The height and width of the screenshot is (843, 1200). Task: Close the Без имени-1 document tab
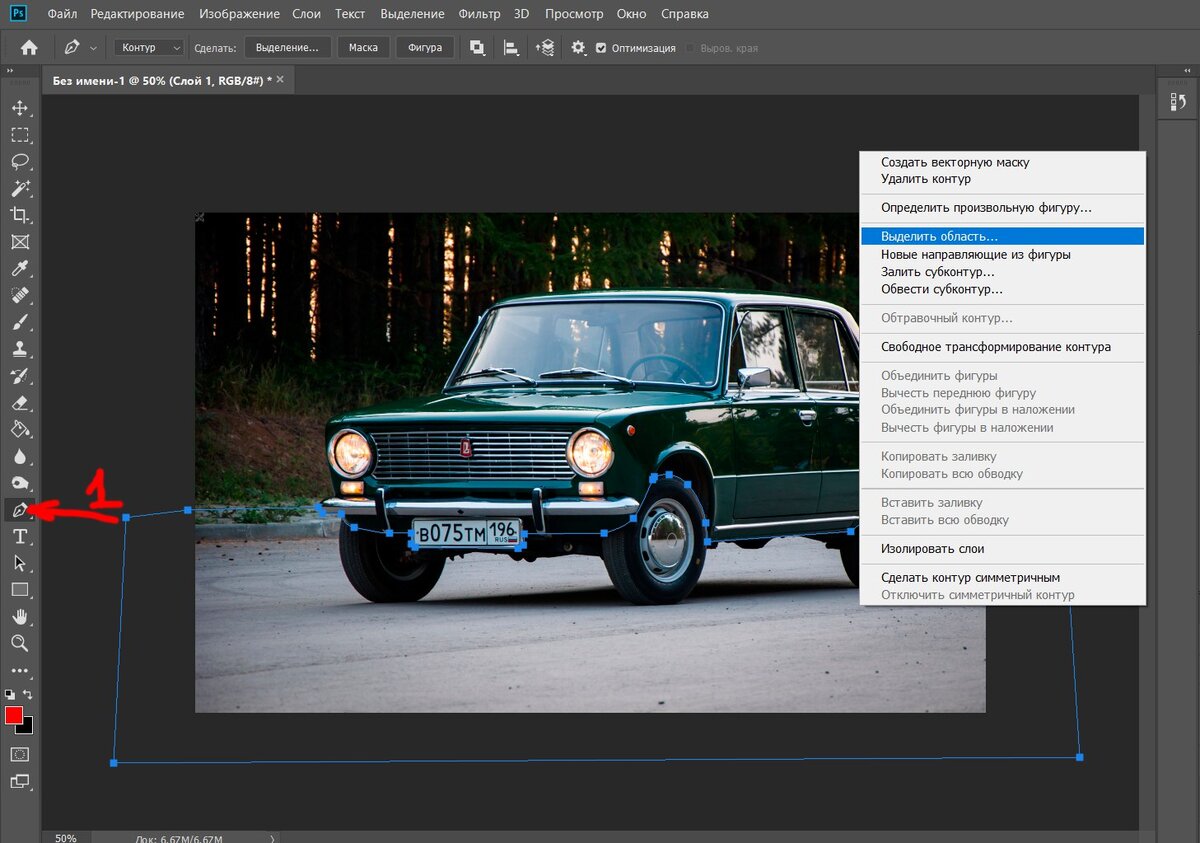280,79
